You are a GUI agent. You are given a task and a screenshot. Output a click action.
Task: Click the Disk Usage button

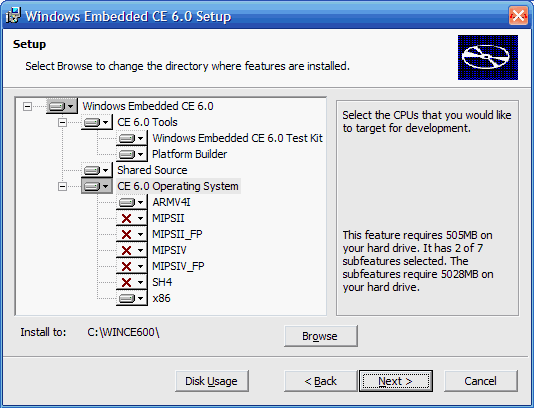click(211, 381)
